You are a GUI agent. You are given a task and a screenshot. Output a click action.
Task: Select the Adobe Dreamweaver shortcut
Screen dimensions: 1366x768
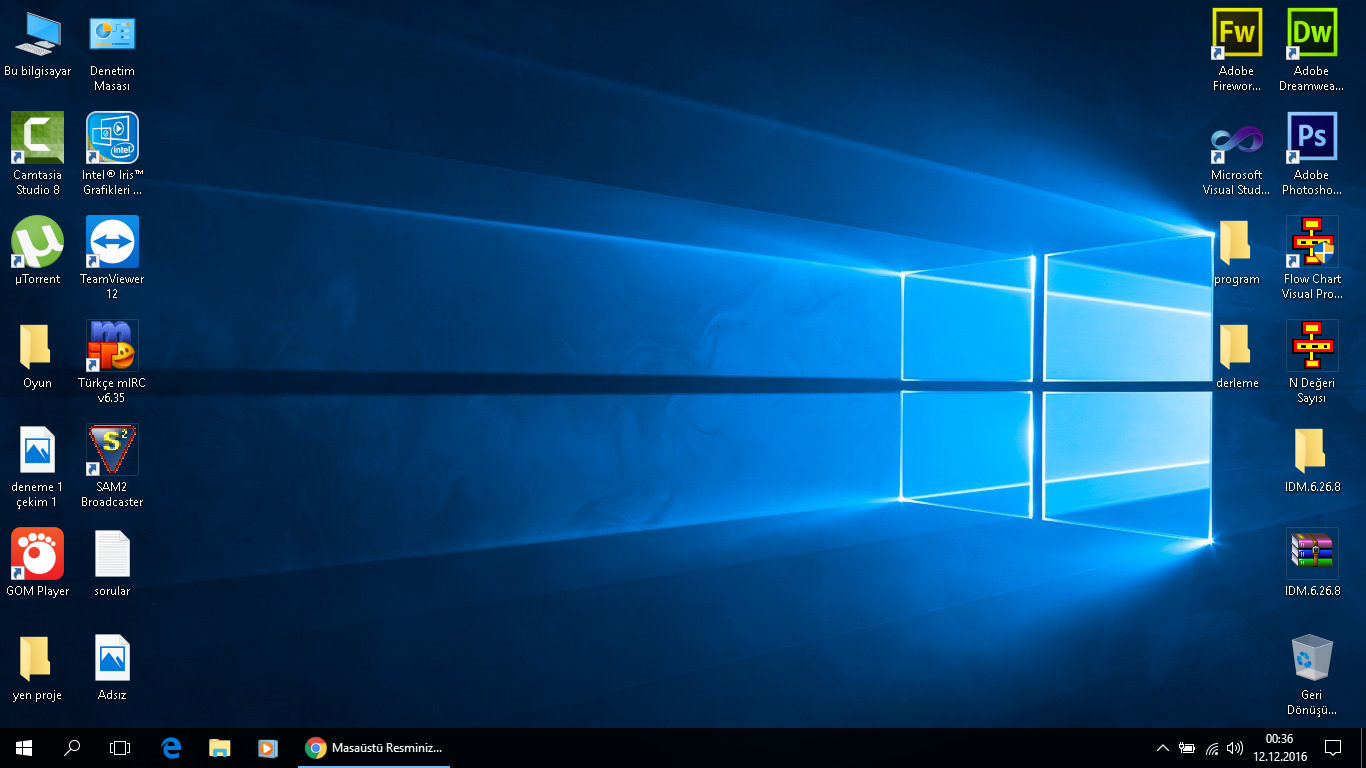1311,52
